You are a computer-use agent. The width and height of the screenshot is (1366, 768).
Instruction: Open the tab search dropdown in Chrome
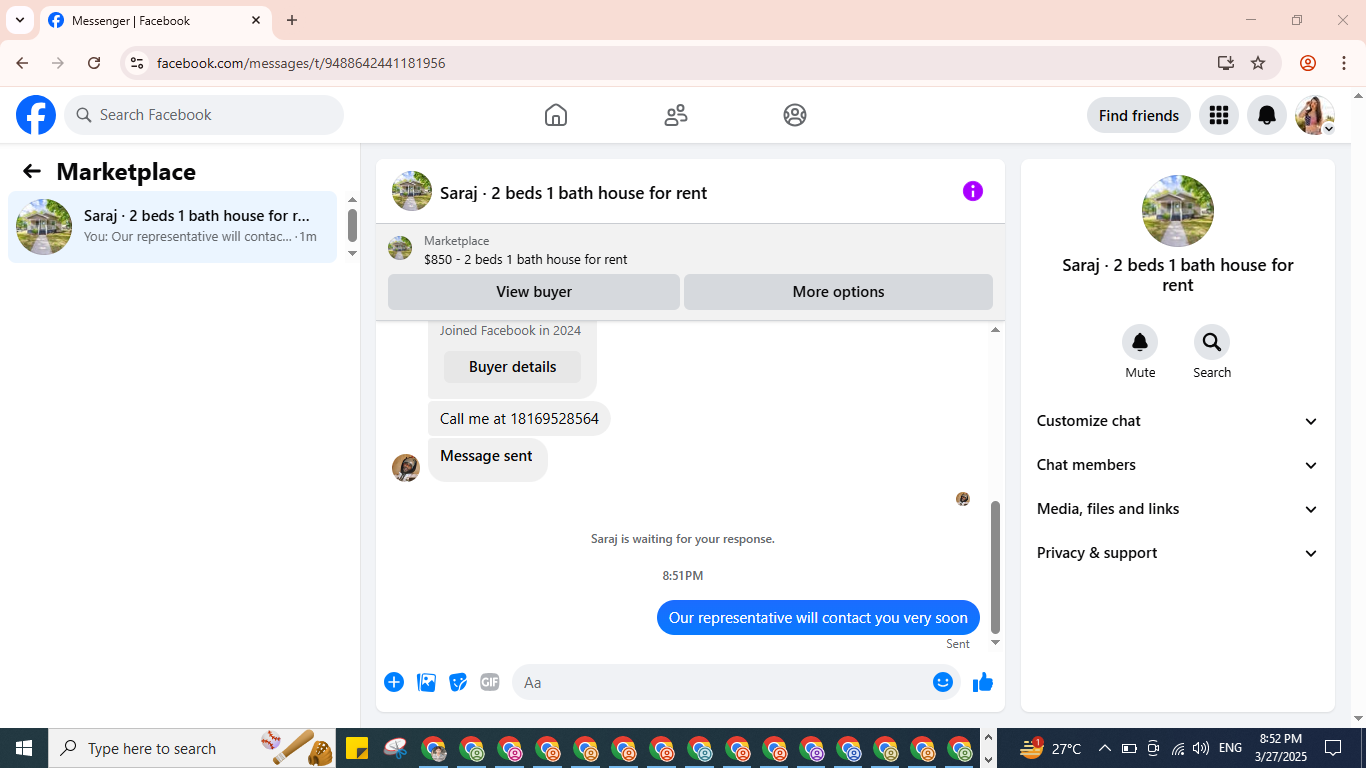[19, 20]
